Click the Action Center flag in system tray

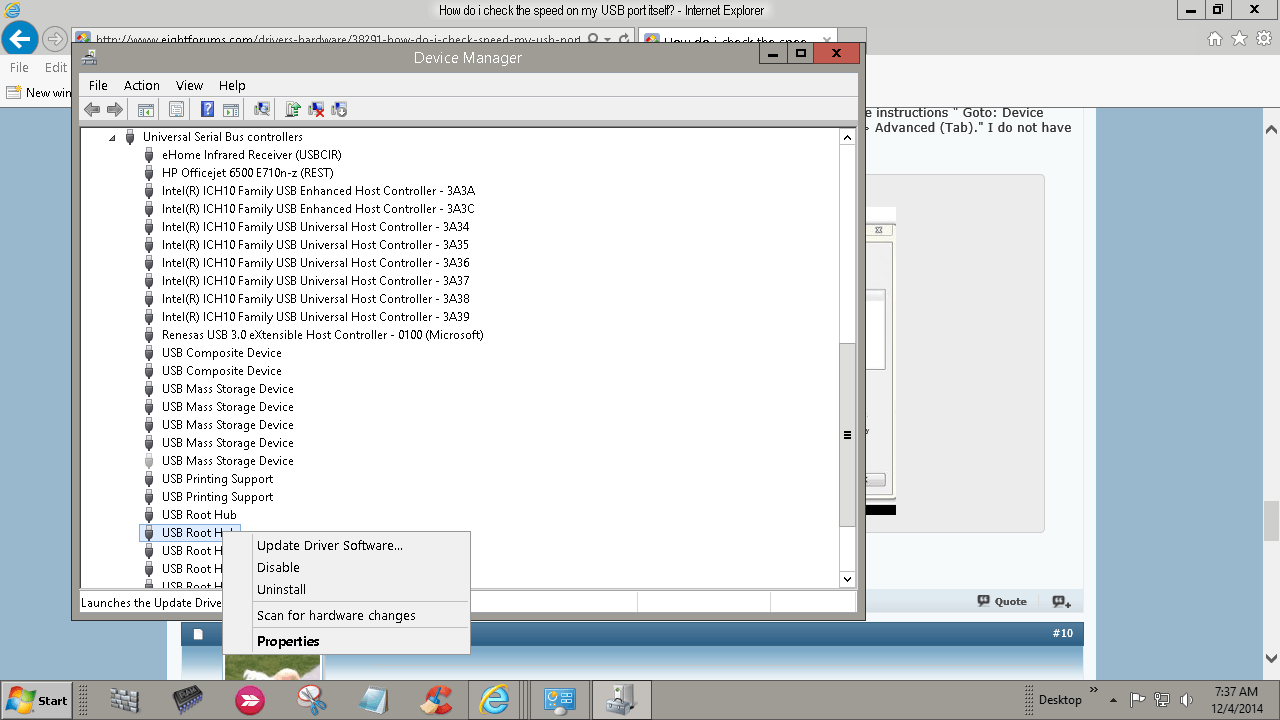[x=1137, y=700]
